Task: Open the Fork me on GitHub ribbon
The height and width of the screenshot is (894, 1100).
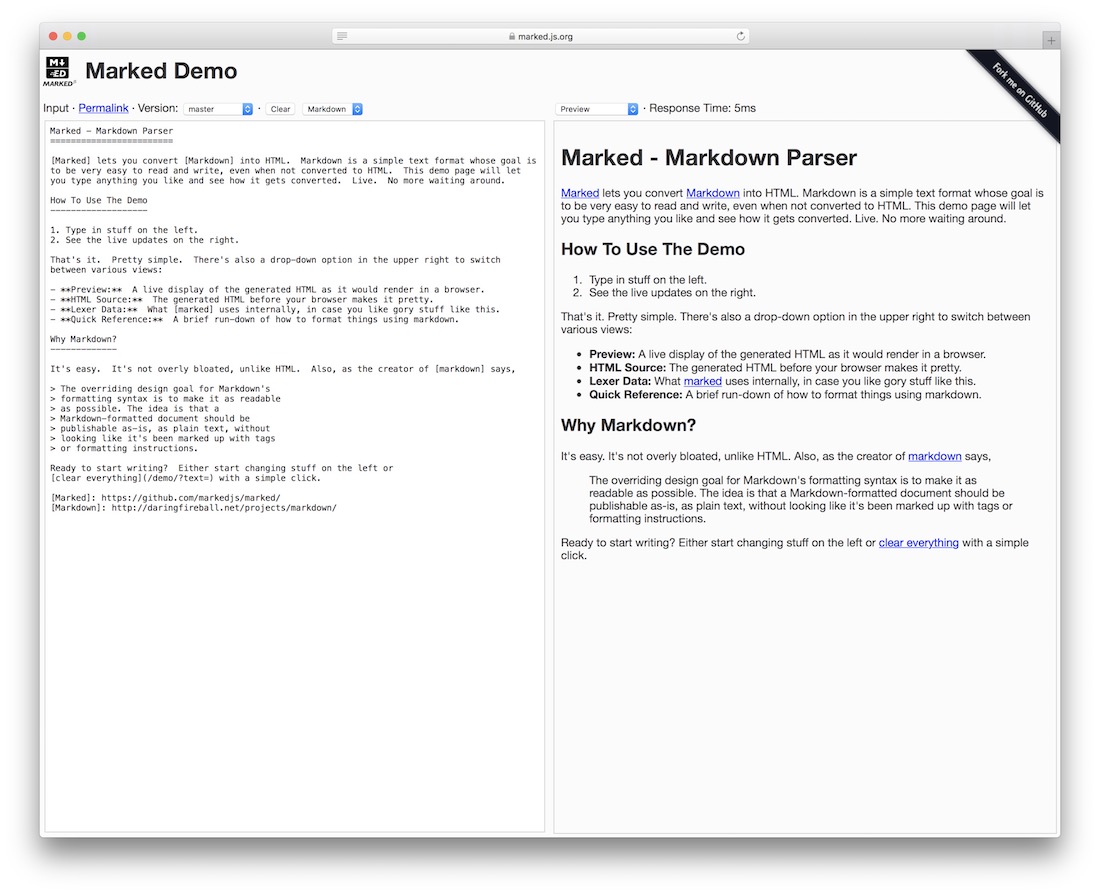Action: pos(1019,91)
